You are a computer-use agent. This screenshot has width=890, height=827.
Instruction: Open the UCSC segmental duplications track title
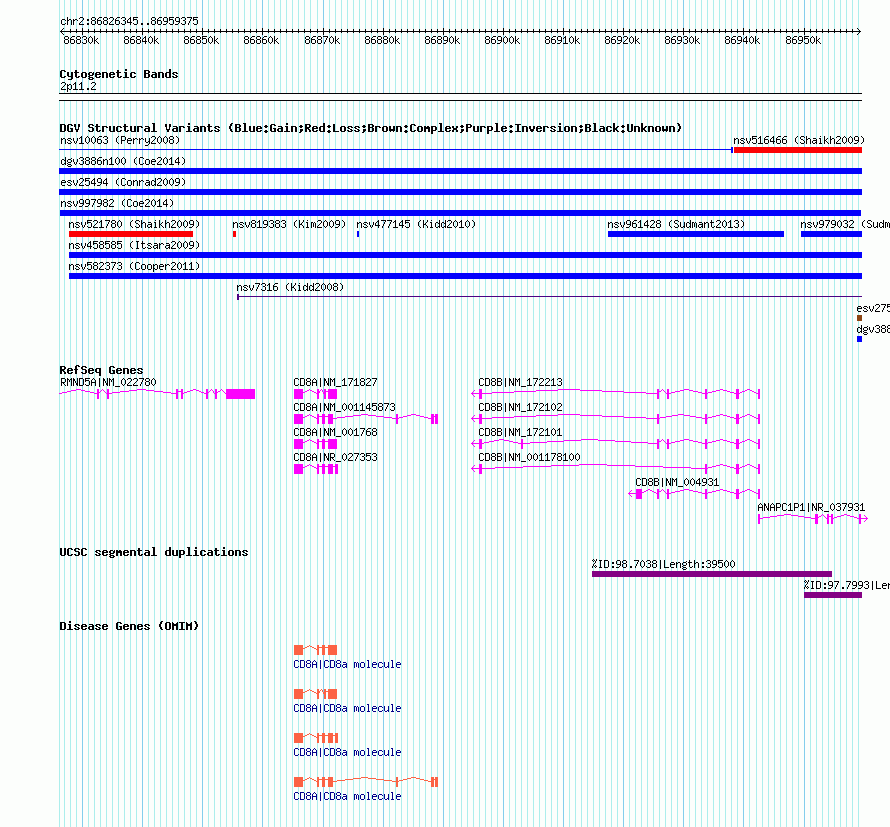[x=154, y=552]
